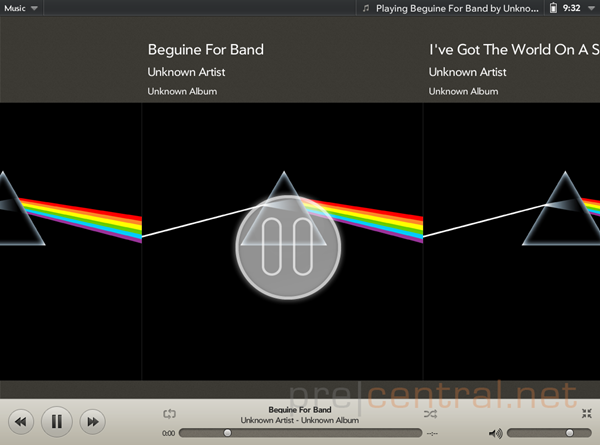The image size is (600, 445).
Task: Select the I've Got The World album cover
Action: (512, 241)
